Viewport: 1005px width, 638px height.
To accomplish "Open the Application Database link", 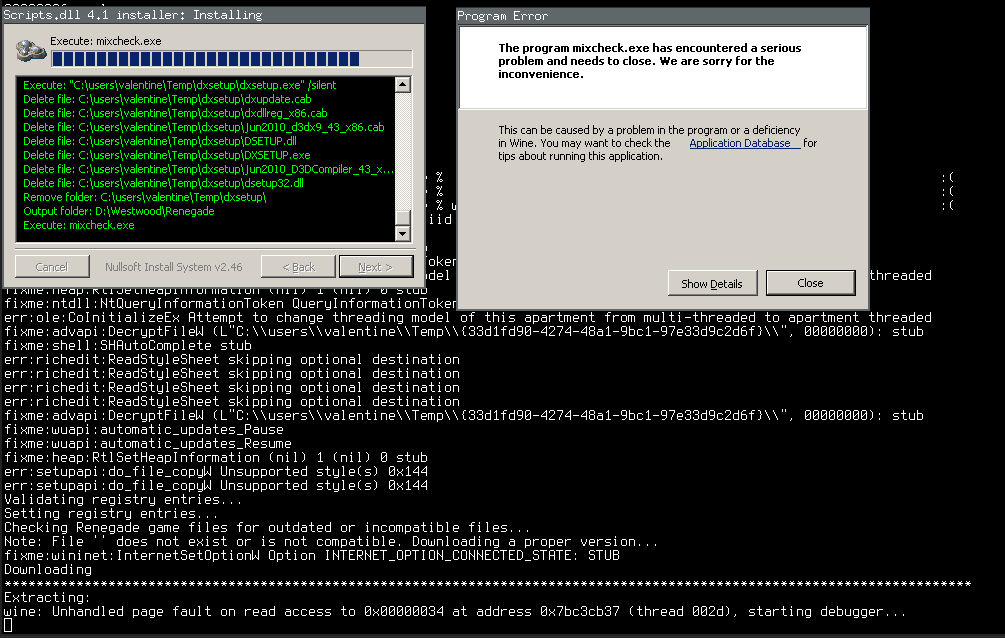I will 743,144.
